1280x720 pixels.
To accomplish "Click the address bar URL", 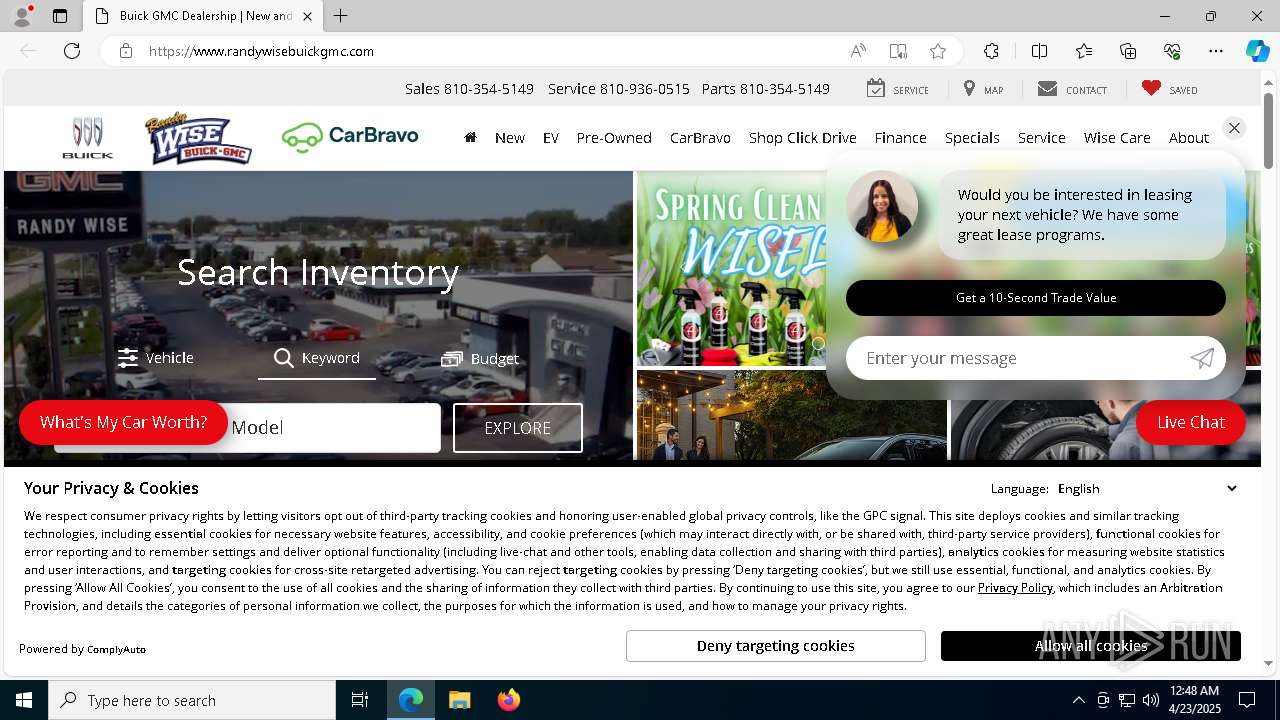I will click(x=261, y=51).
